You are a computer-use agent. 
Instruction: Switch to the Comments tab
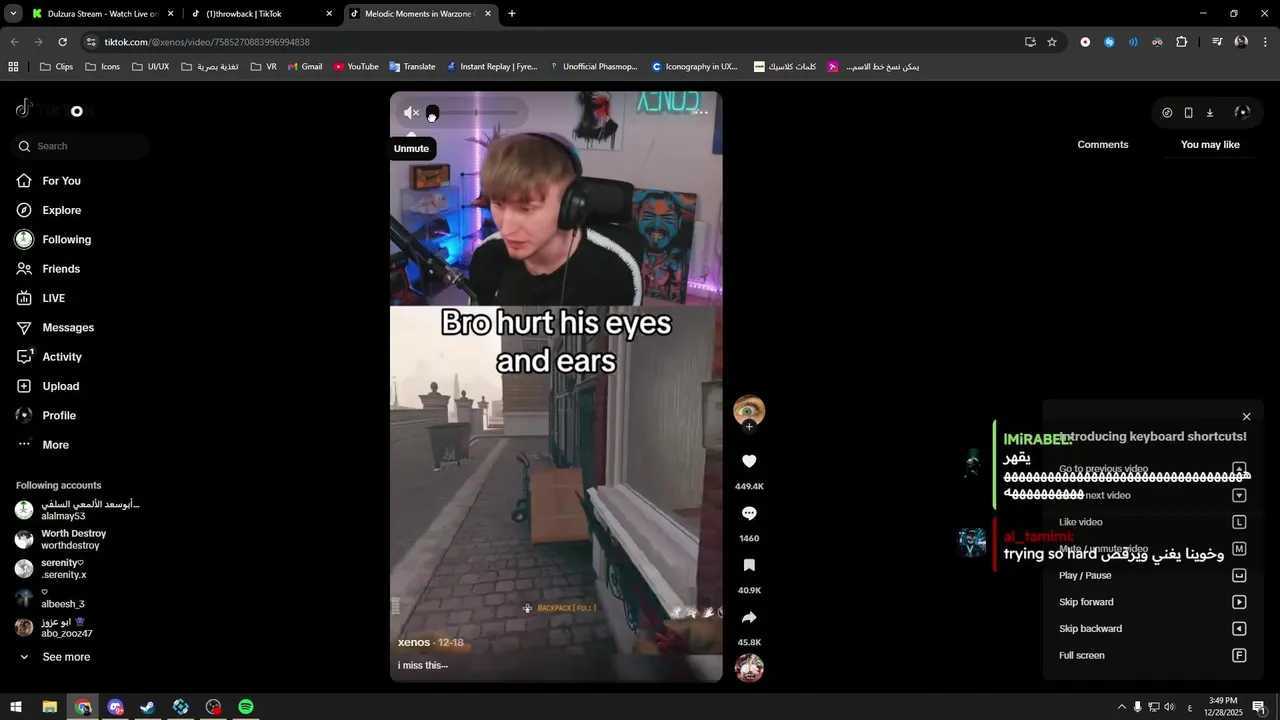[x=1103, y=145]
